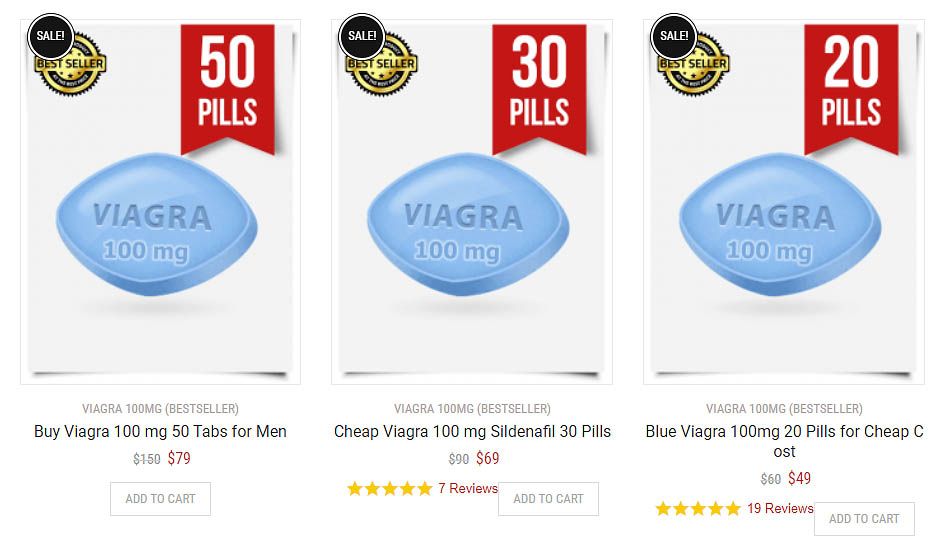Click SALE! badge on 20 pills product
942x554 pixels.
click(x=674, y=36)
